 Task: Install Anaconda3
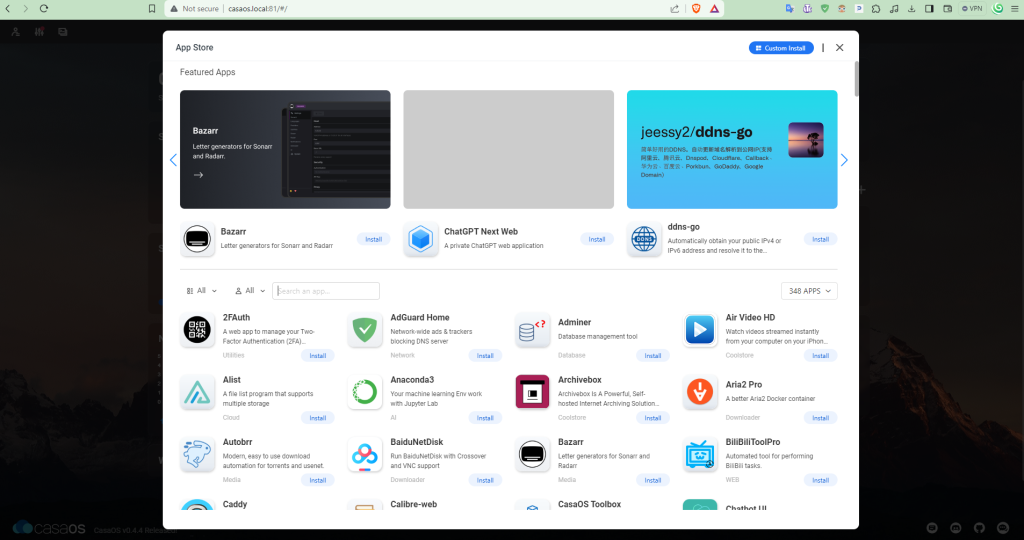(x=485, y=418)
